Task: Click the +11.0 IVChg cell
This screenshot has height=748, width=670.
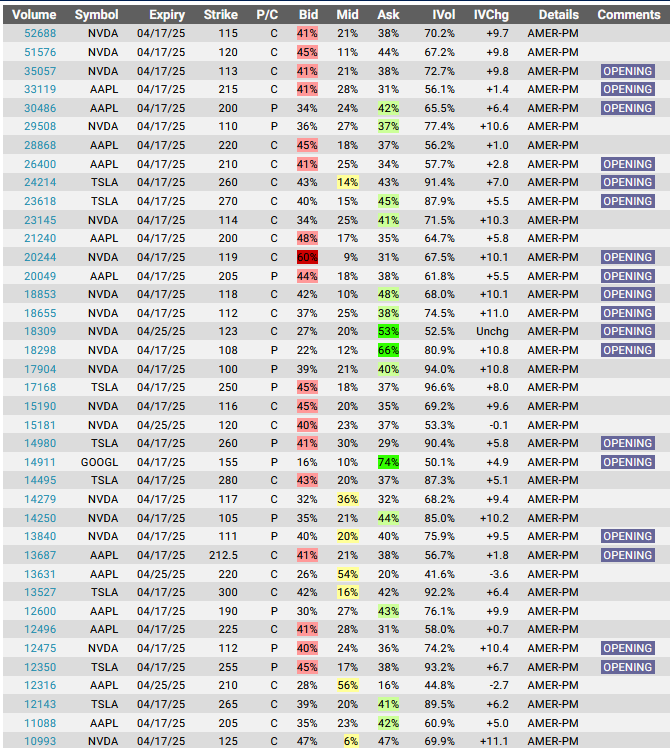Action: pyautogui.click(x=494, y=313)
